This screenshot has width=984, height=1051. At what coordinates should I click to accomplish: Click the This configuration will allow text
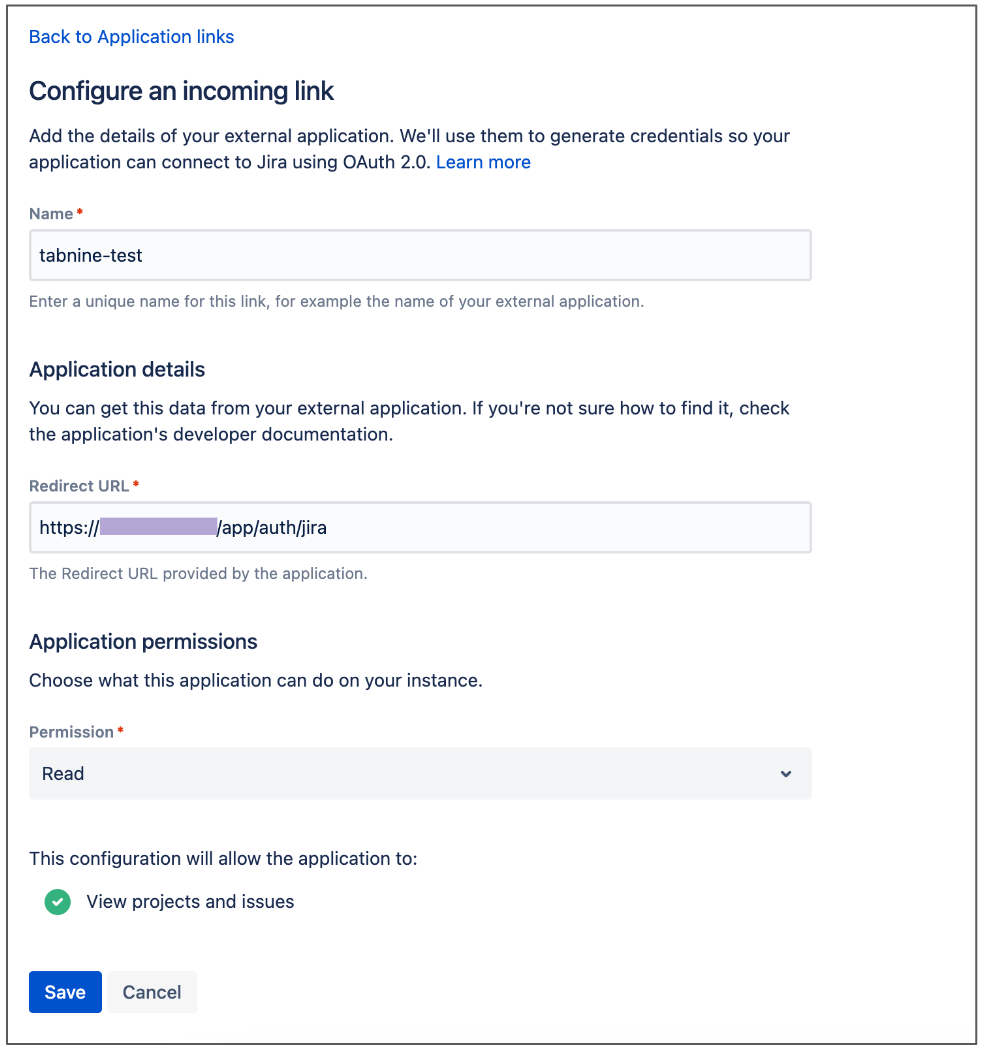[x=223, y=859]
